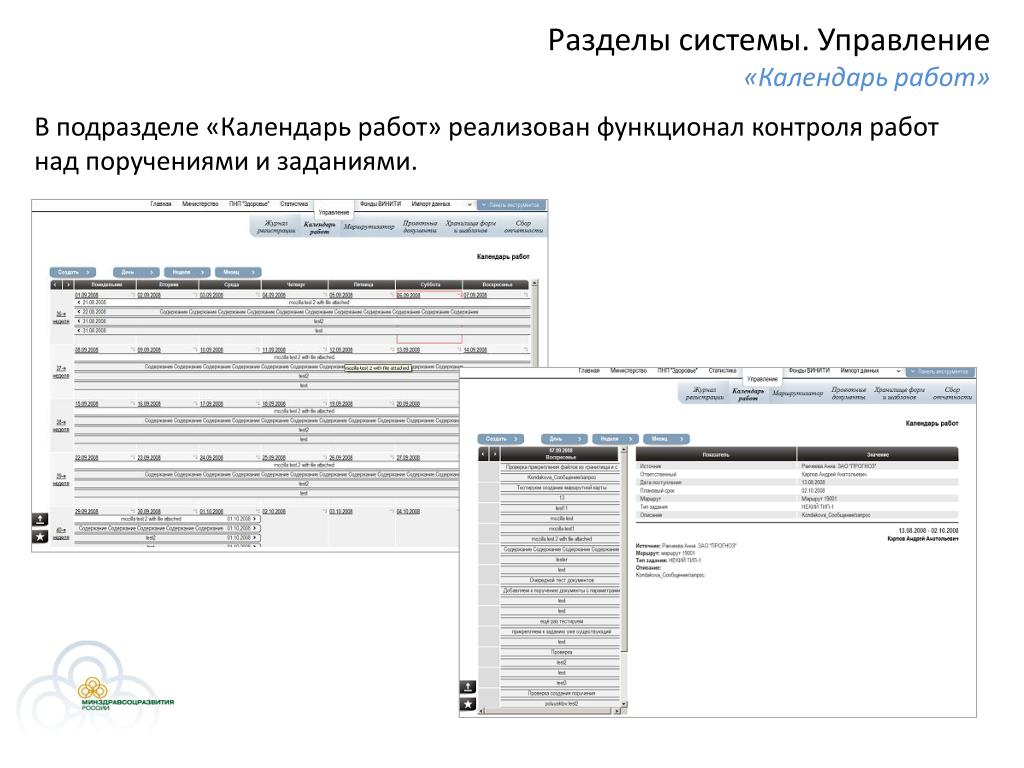Open 'Главная' menu in the week calendar screenshot
The height and width of the screenshot is (768, 1024).
tap(161, 204)
